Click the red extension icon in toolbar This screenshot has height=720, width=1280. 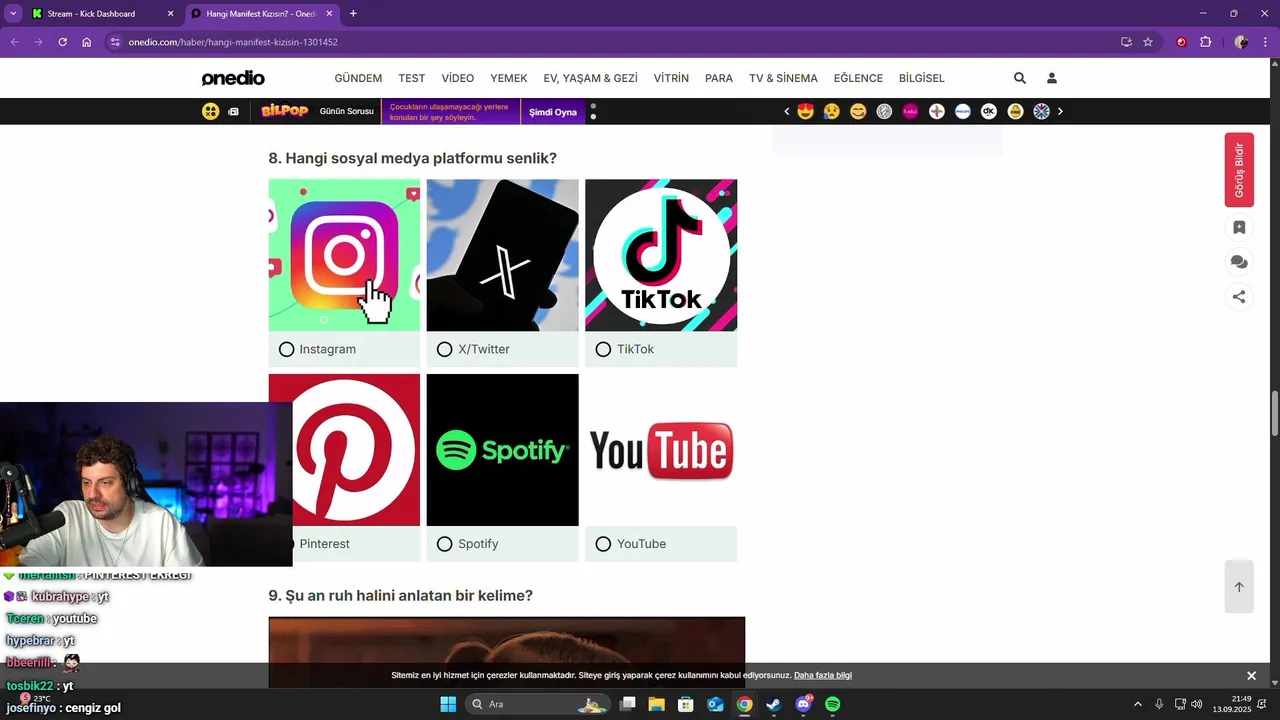[x=1181, y=42]
